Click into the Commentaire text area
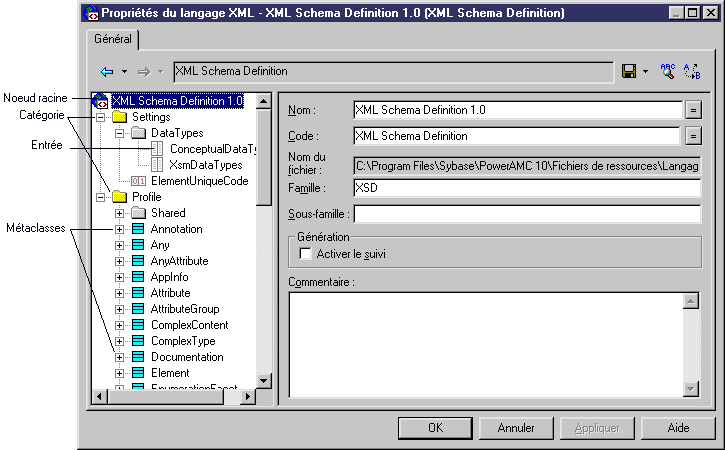Image resolution: width=725 pixels, height=450 pixels. point(485,345)
